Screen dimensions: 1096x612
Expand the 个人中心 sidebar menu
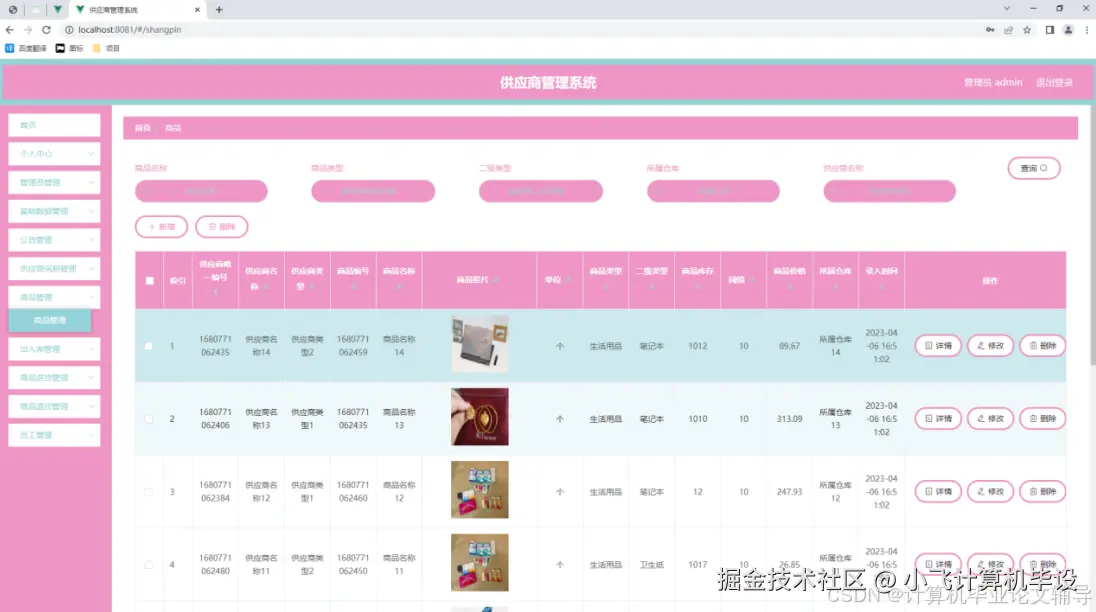[53, 153]
